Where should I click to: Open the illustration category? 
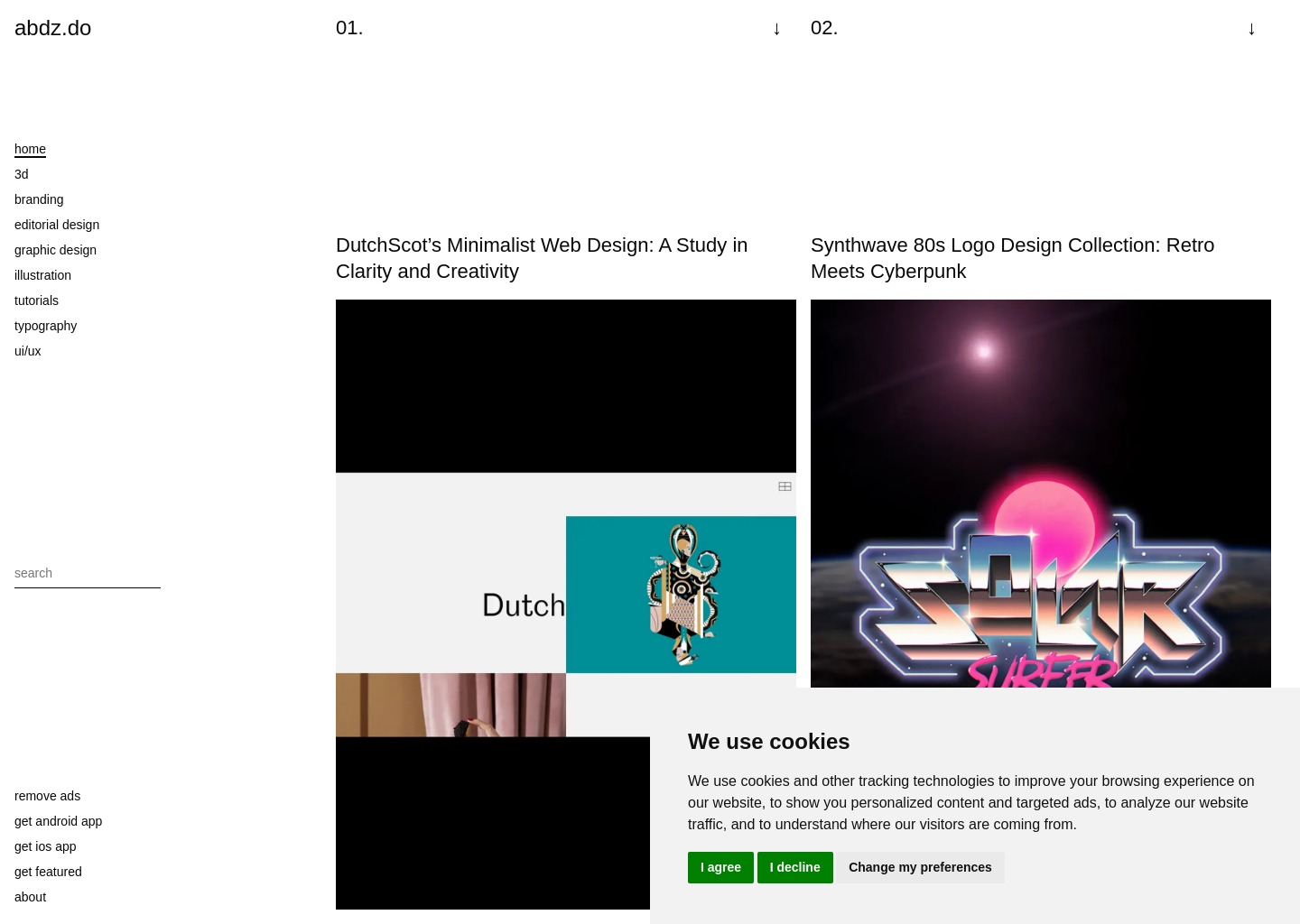tap(42, 275)
